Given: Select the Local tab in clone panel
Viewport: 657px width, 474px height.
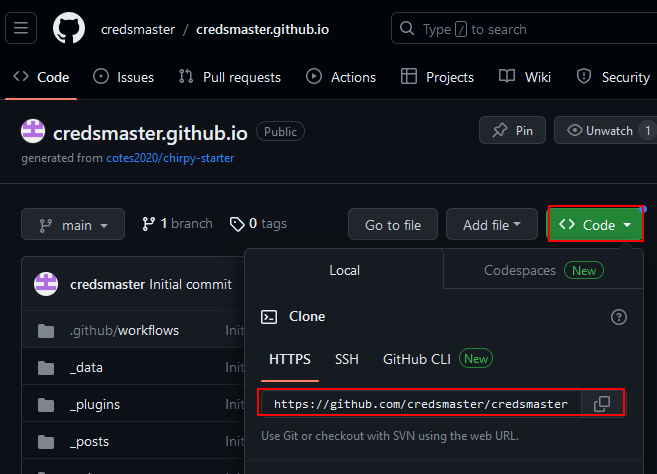Looking at the screenshot, I should coord(344,270).
